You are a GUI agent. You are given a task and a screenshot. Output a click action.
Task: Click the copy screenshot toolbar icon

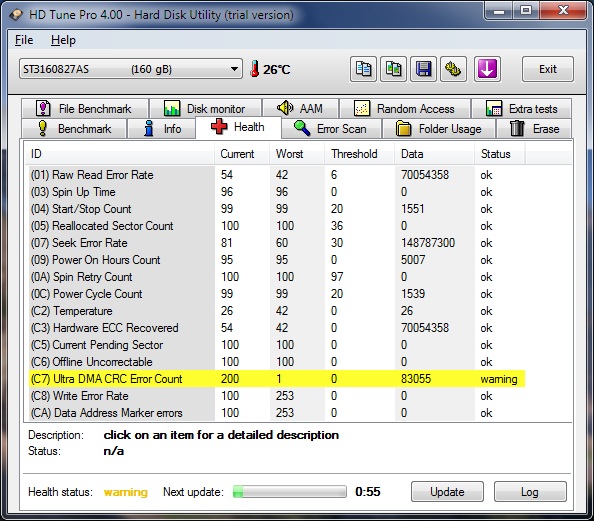pos(394,69)
